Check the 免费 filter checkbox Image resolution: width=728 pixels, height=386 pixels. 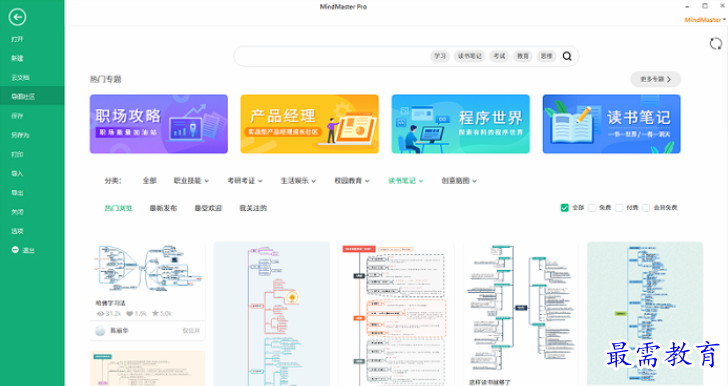pos(592,208)
